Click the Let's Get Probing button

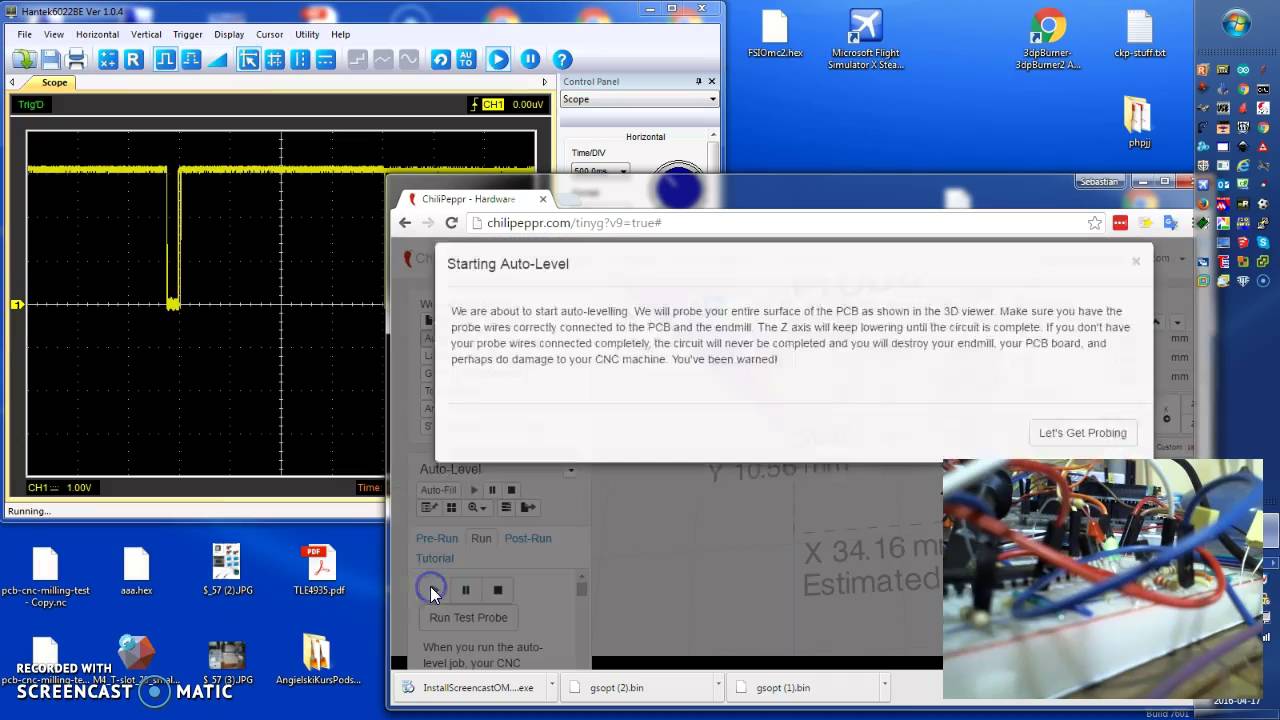pyautogui.click(x=1082, y=433)
